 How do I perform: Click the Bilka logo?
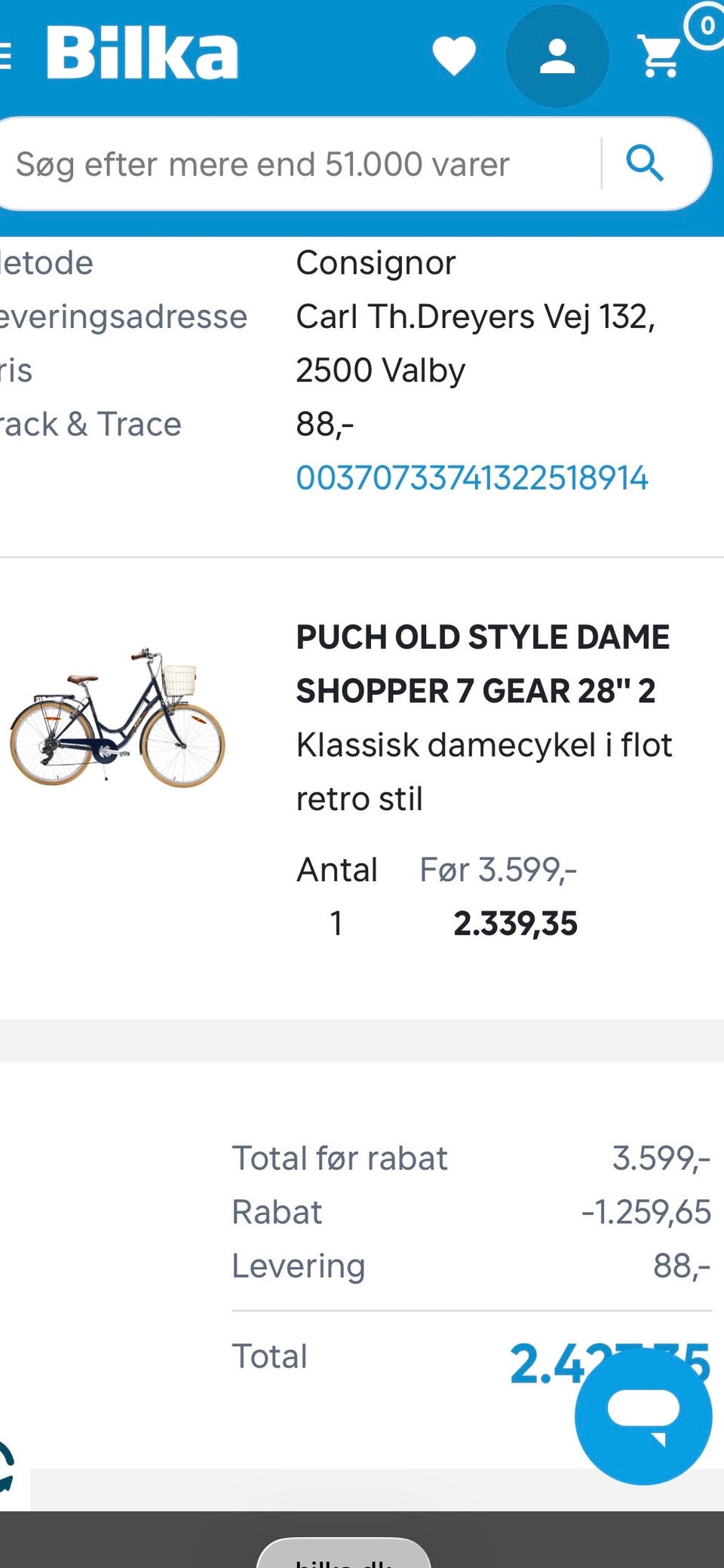pos(142,54)
